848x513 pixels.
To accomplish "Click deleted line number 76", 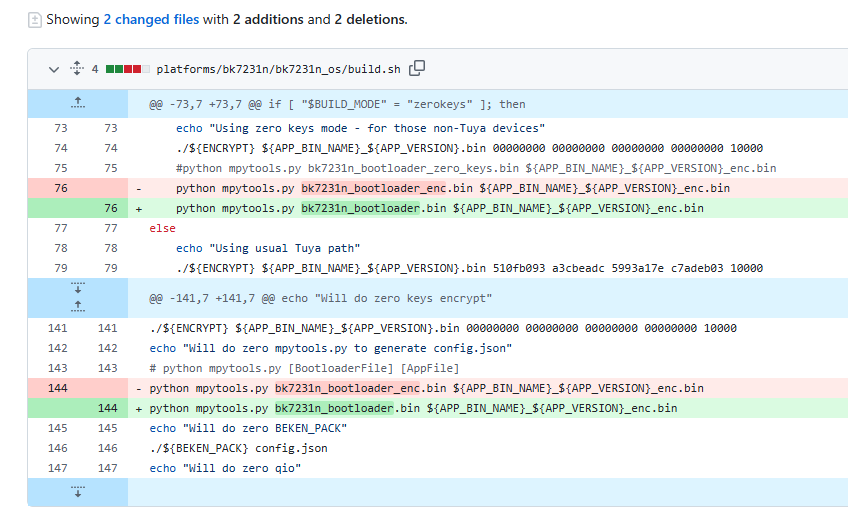I will coord(60,188).
